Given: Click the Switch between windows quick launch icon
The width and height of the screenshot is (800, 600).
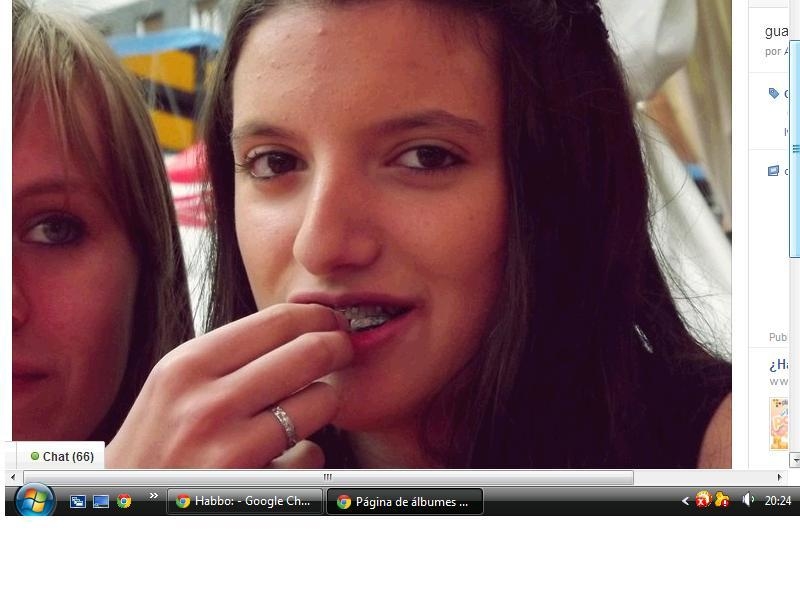Looking at the screenshot, I should [101, 501].
